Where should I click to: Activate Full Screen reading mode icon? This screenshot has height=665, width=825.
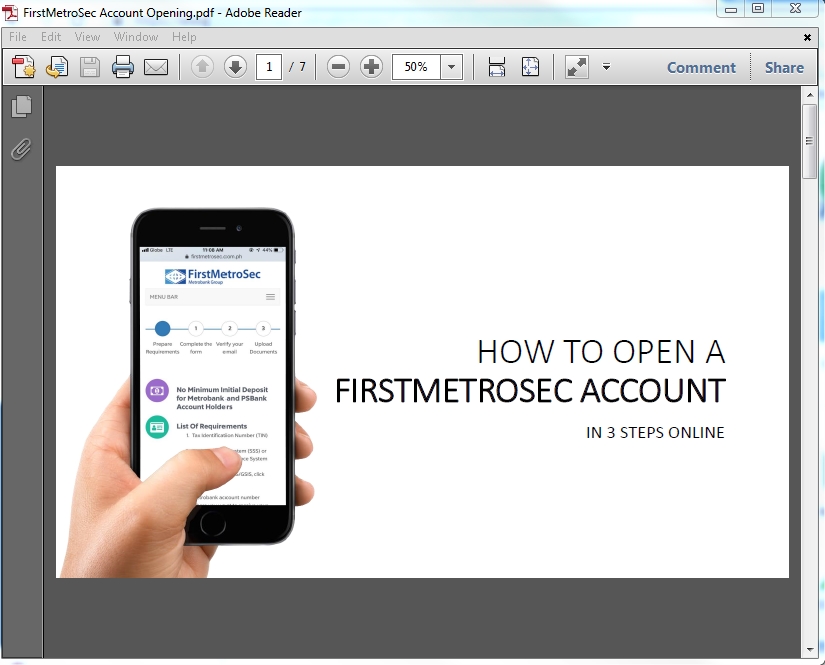(x=576, y=66)
